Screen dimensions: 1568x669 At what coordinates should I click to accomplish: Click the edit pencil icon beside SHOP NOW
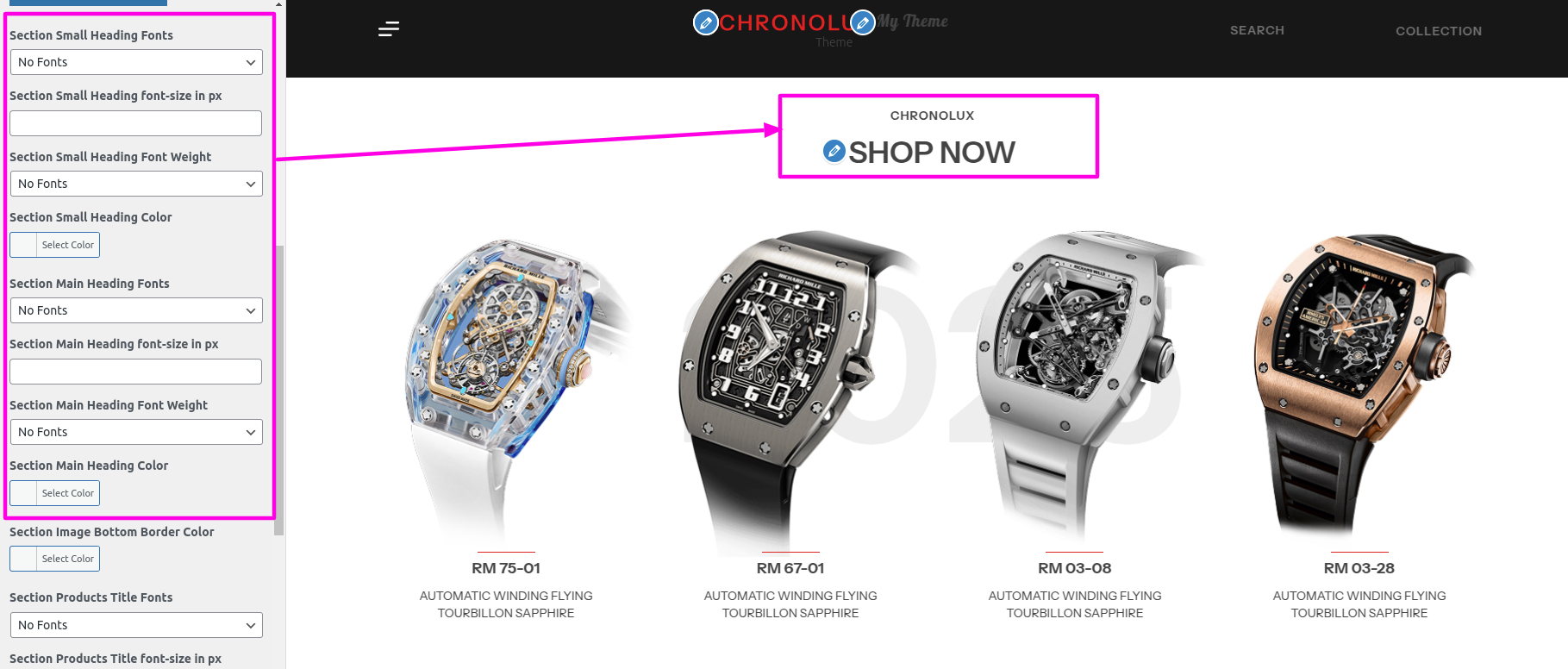click(834, 151)
